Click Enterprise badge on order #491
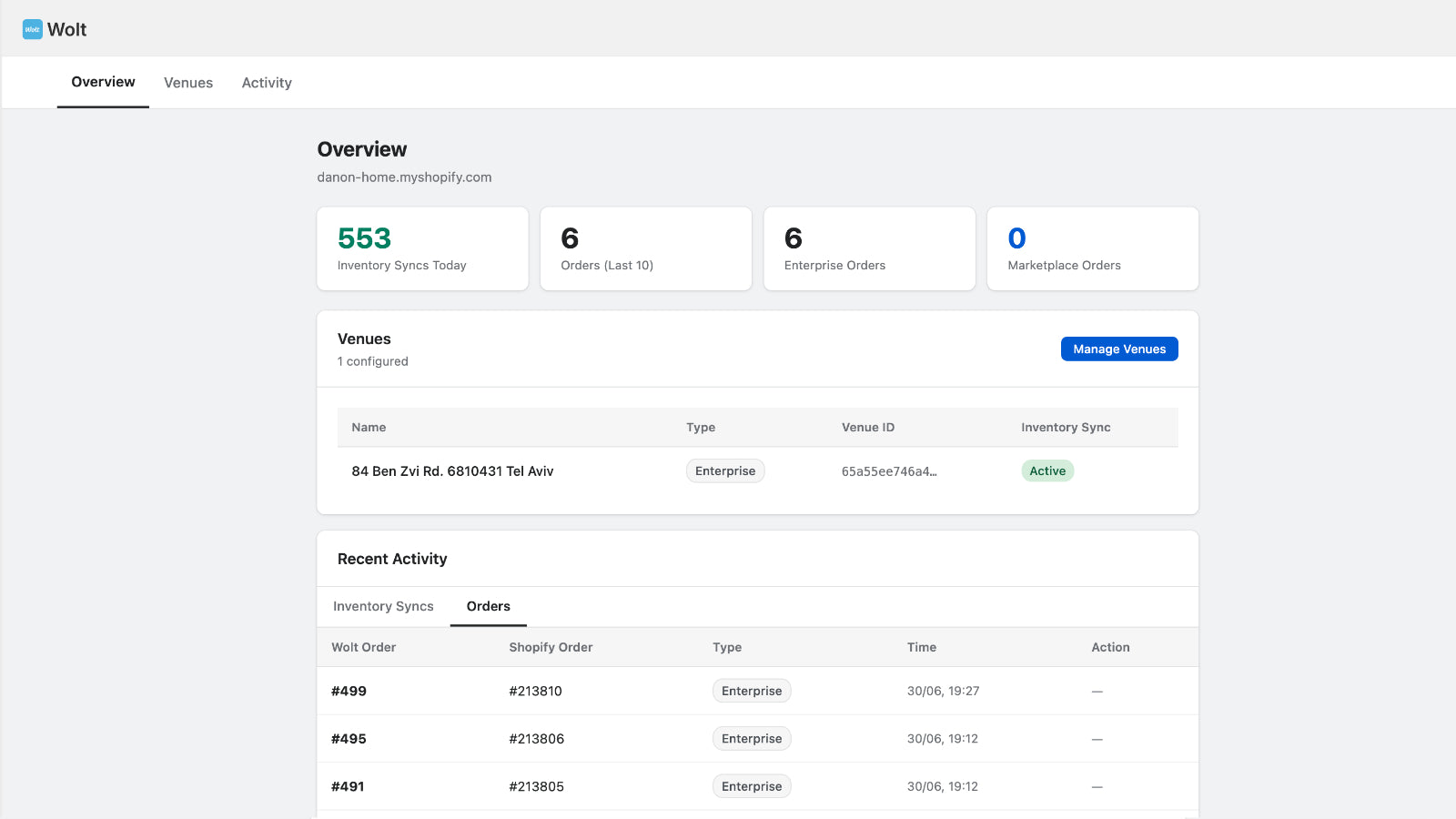The width and height of the screenshot is (1456, 819). 752,786
